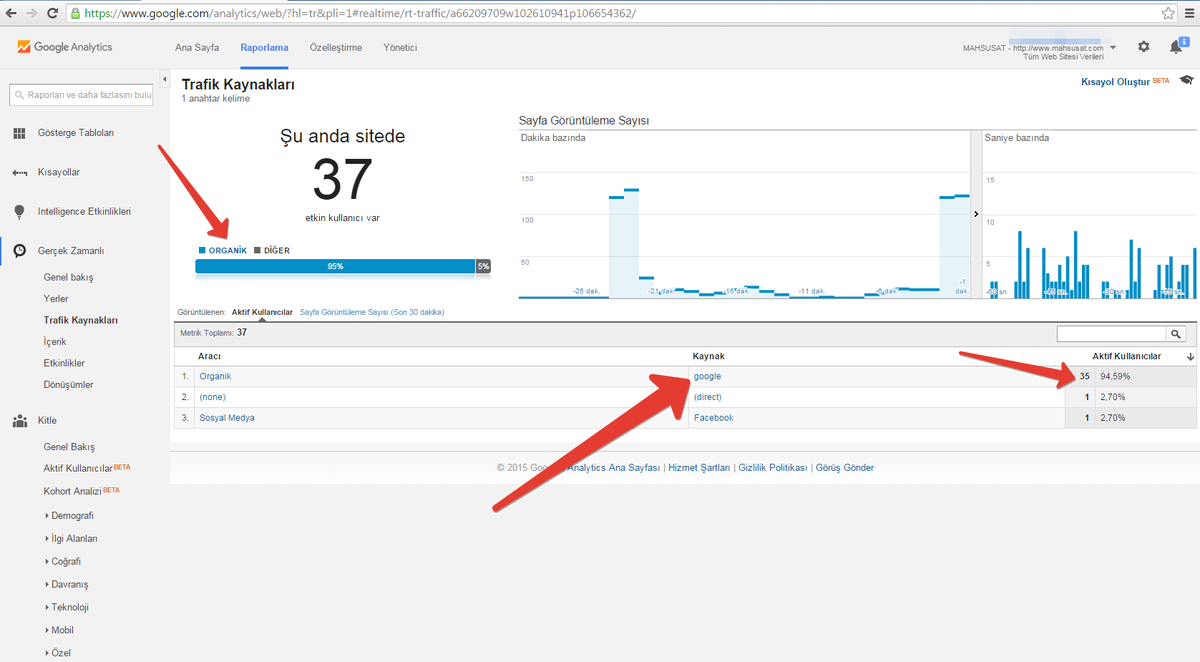
Task: Open Dönüşümler realtime report
Action: click(x=68, y=385)
